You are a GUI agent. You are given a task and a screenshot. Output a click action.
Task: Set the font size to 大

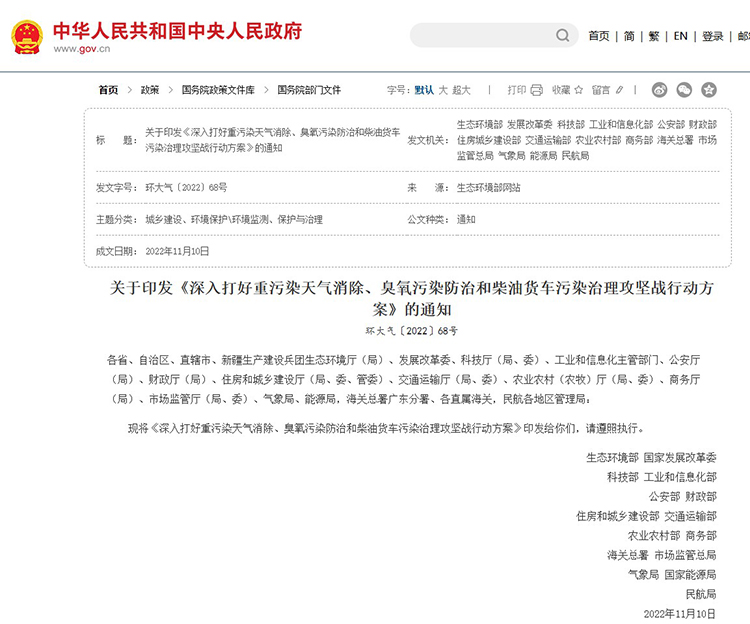[443, 90]
